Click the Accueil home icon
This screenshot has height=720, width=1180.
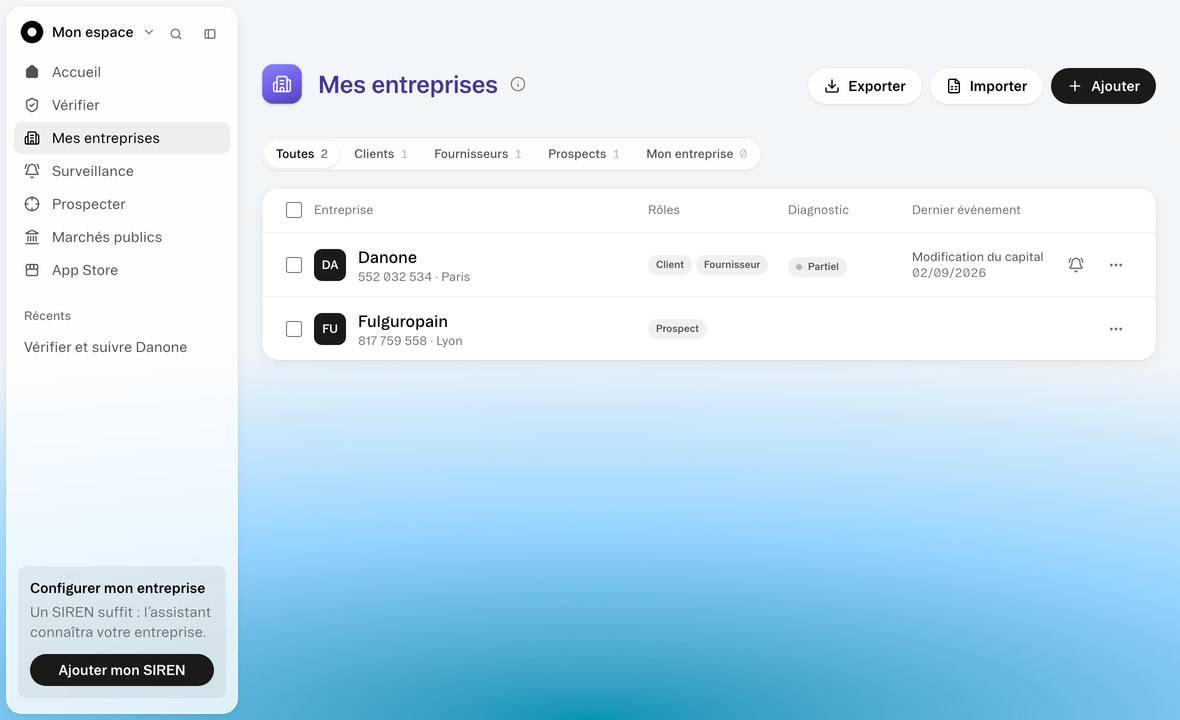tap(32, 71)
